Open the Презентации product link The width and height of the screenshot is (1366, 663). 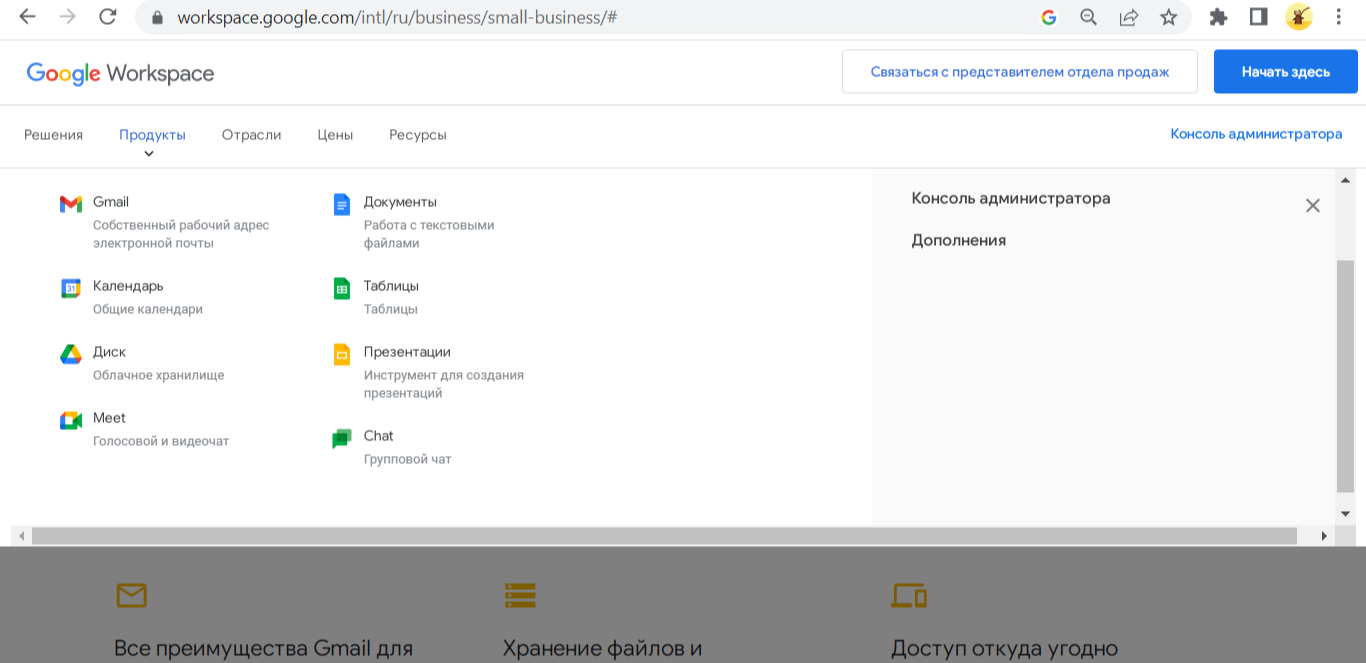point(407,352)
